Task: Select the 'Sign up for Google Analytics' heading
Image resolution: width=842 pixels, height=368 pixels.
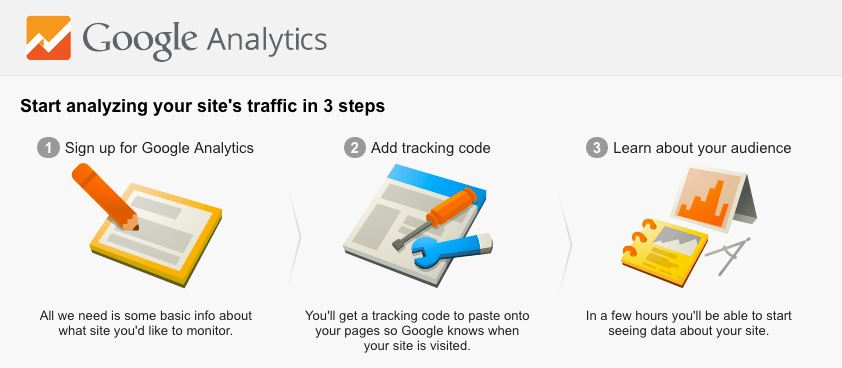Action: [159, 148]
